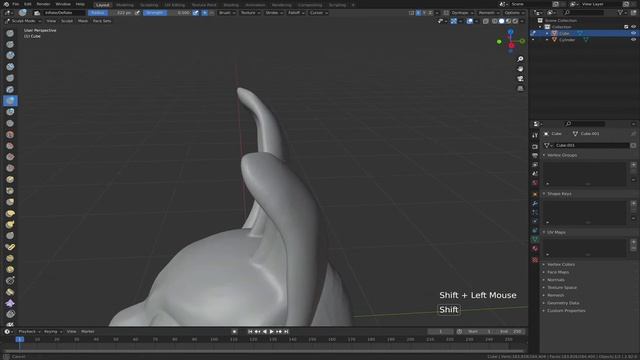Viewport: 640px width, 360px height.
Task: Switch to the Modeling workspace tab
Action: (125, 5)
